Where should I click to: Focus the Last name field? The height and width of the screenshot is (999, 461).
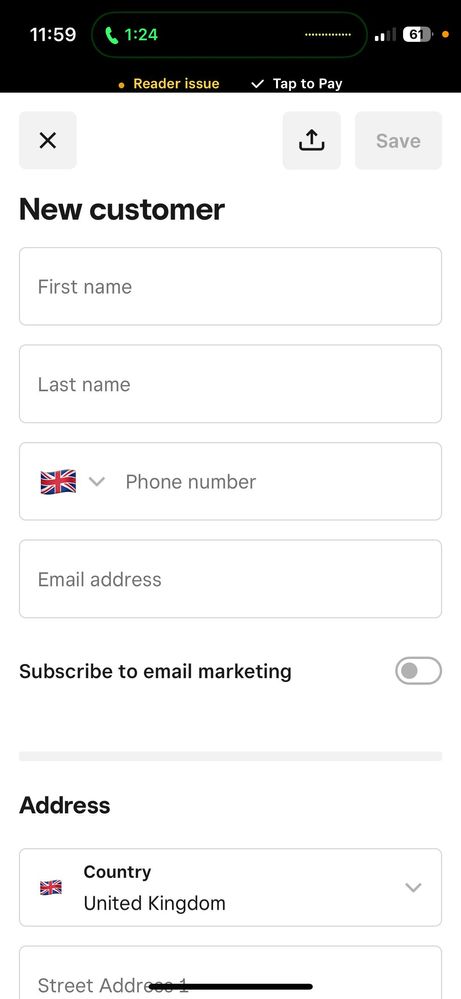pos(230,384)
